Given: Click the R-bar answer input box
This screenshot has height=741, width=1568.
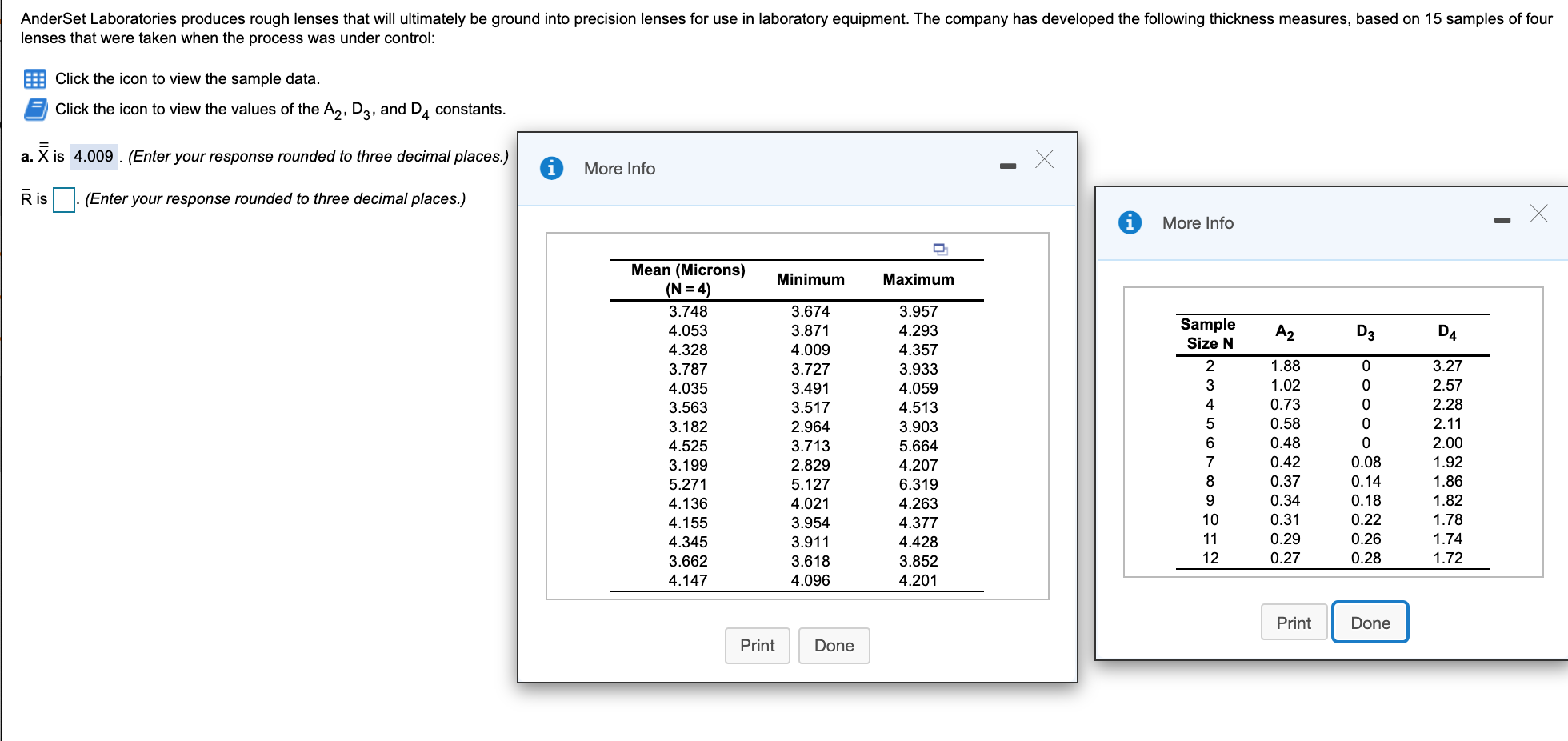Looking at the screenshot, I should 63,199.
